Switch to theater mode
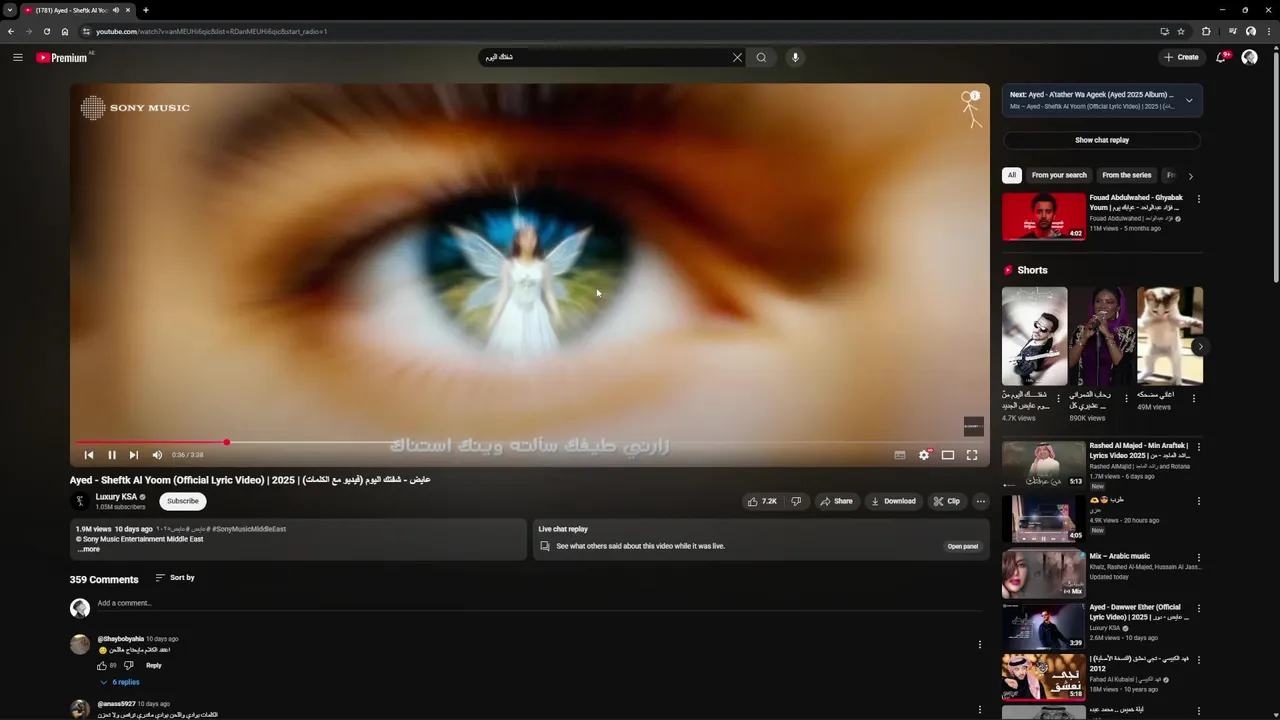 coord(948,455)
